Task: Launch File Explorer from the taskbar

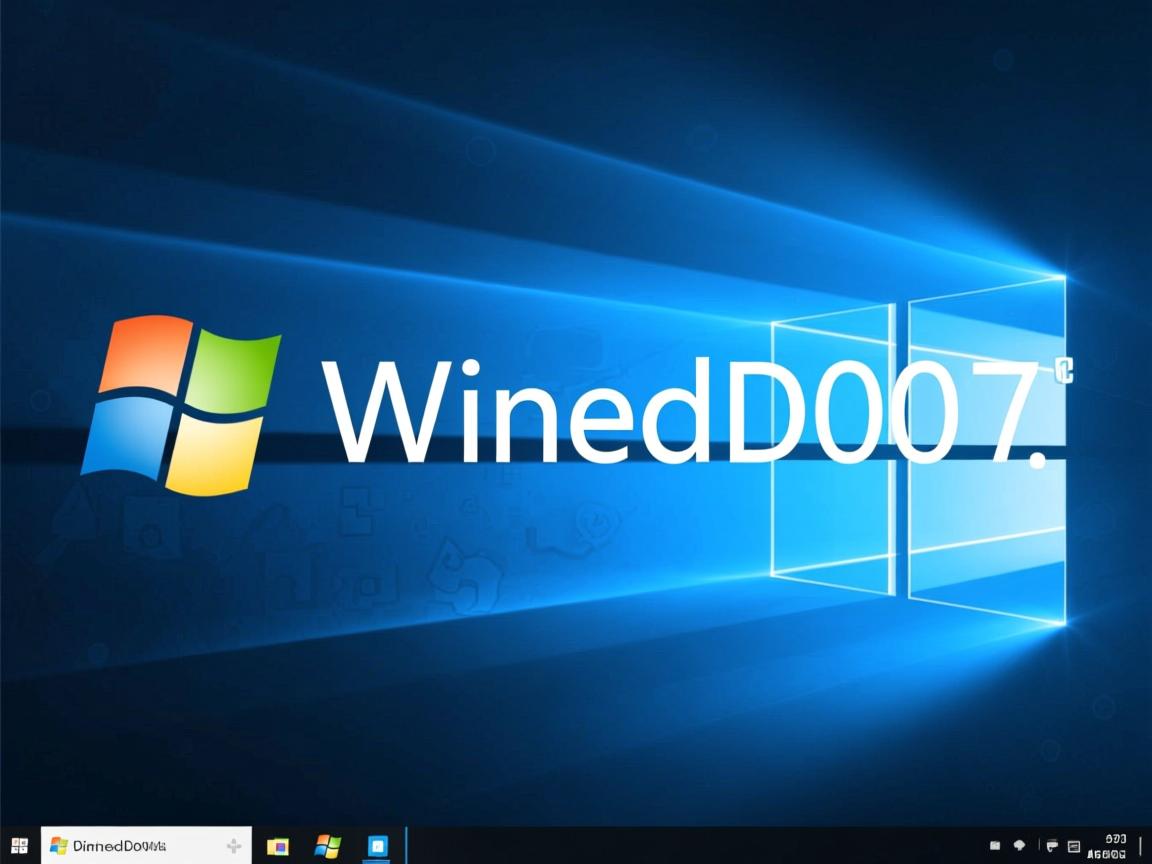Action: 278,846
